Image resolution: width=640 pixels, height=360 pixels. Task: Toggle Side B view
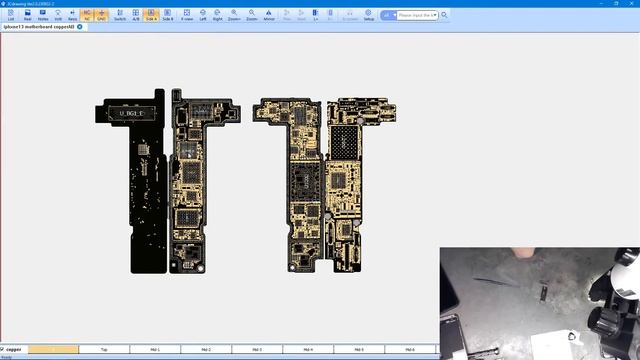[168, 15]
